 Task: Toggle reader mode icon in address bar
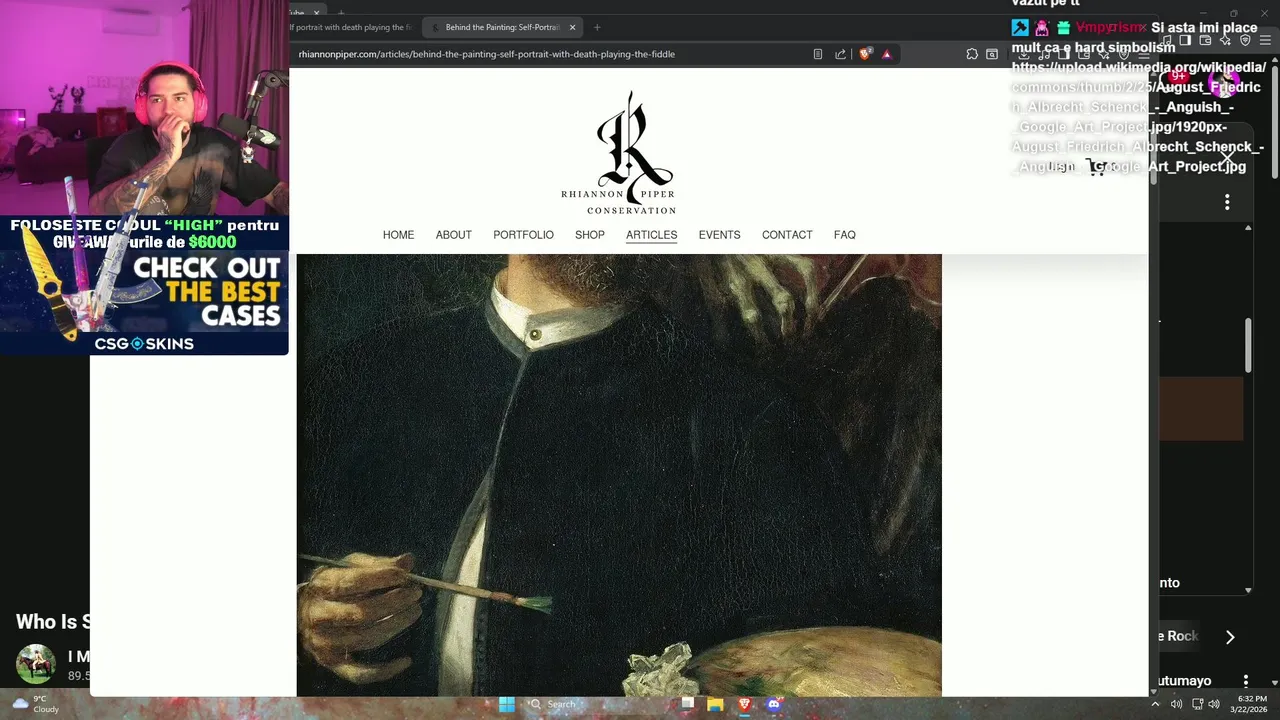(x=818, y=54)
